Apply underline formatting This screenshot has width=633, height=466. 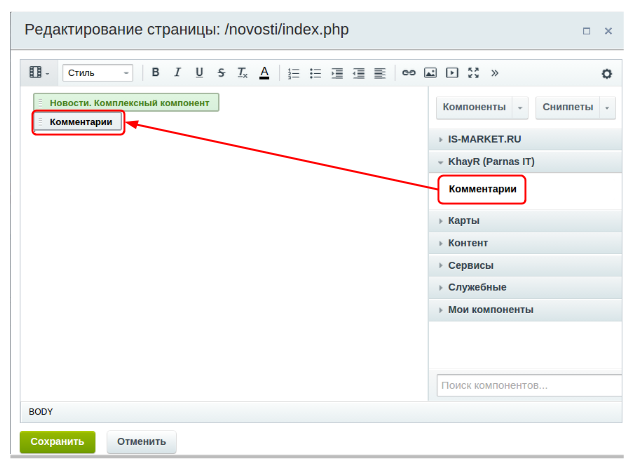199,73
